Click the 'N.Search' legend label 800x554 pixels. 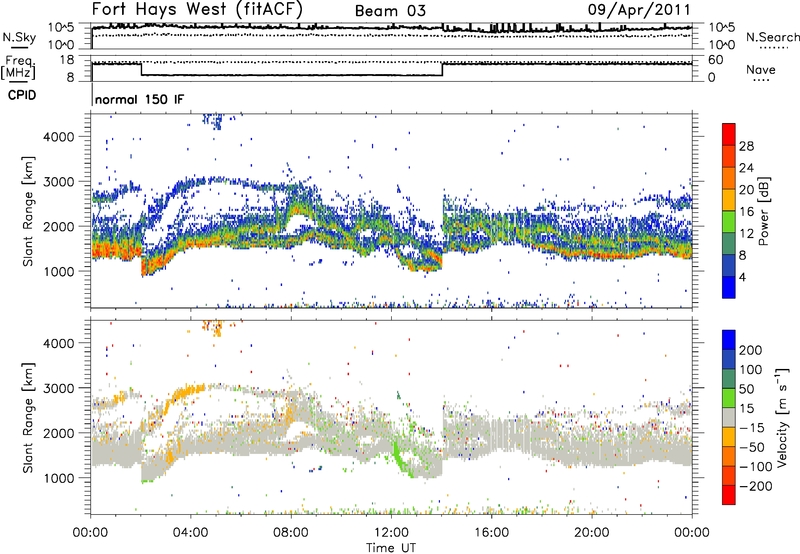coord(772,37)
